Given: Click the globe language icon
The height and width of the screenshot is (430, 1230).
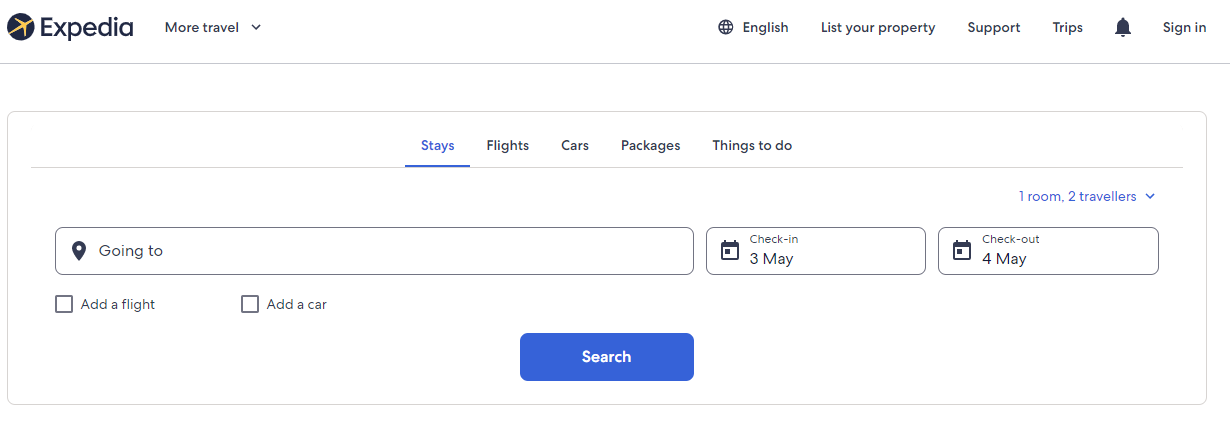Looking at the screenshot, I should 726,28.
